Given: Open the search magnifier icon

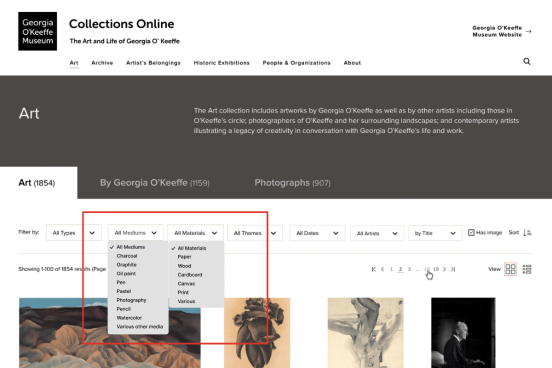Looking at the screenshot, I should 527,62.
